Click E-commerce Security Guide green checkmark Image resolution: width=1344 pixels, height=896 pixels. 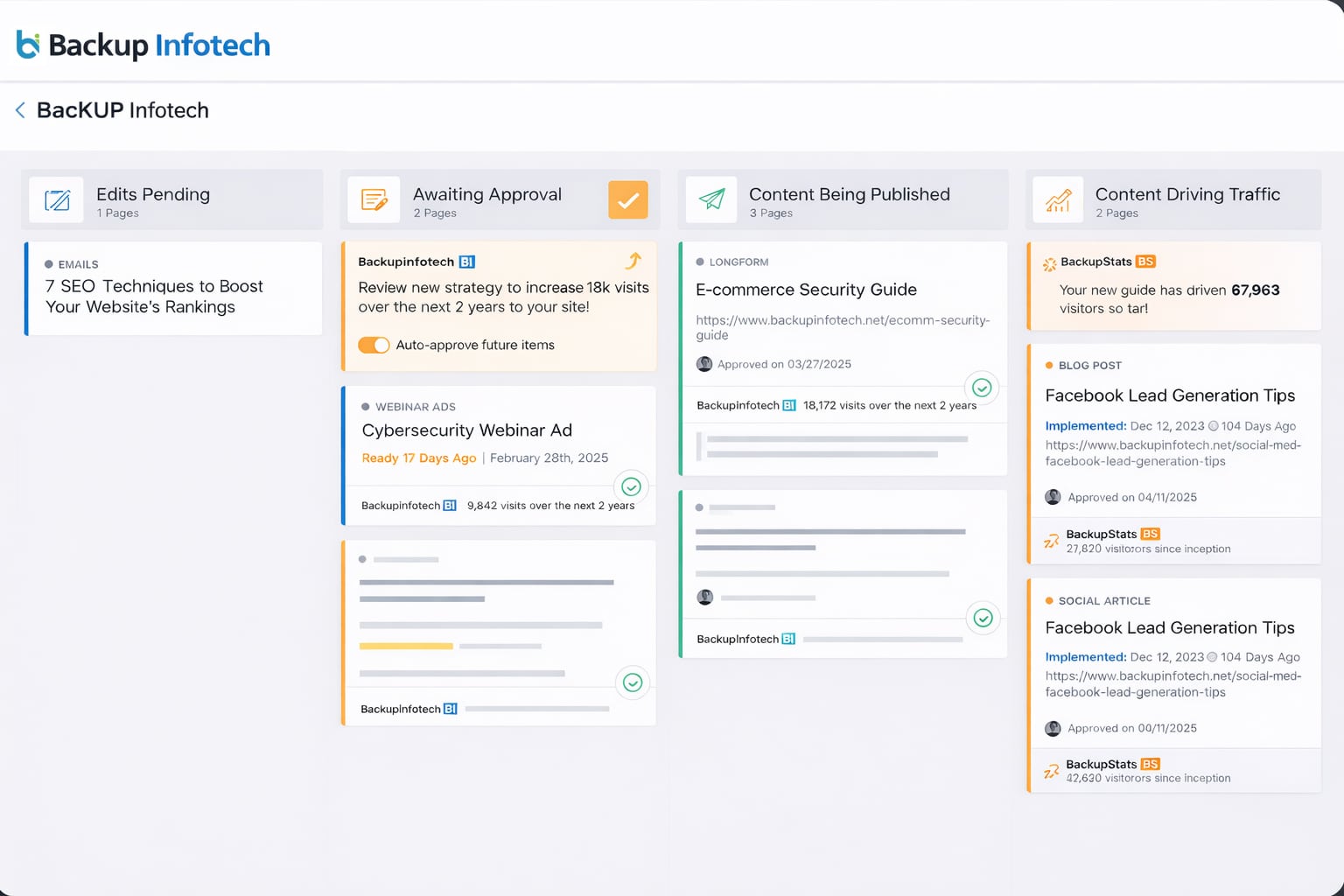[982, 388]
